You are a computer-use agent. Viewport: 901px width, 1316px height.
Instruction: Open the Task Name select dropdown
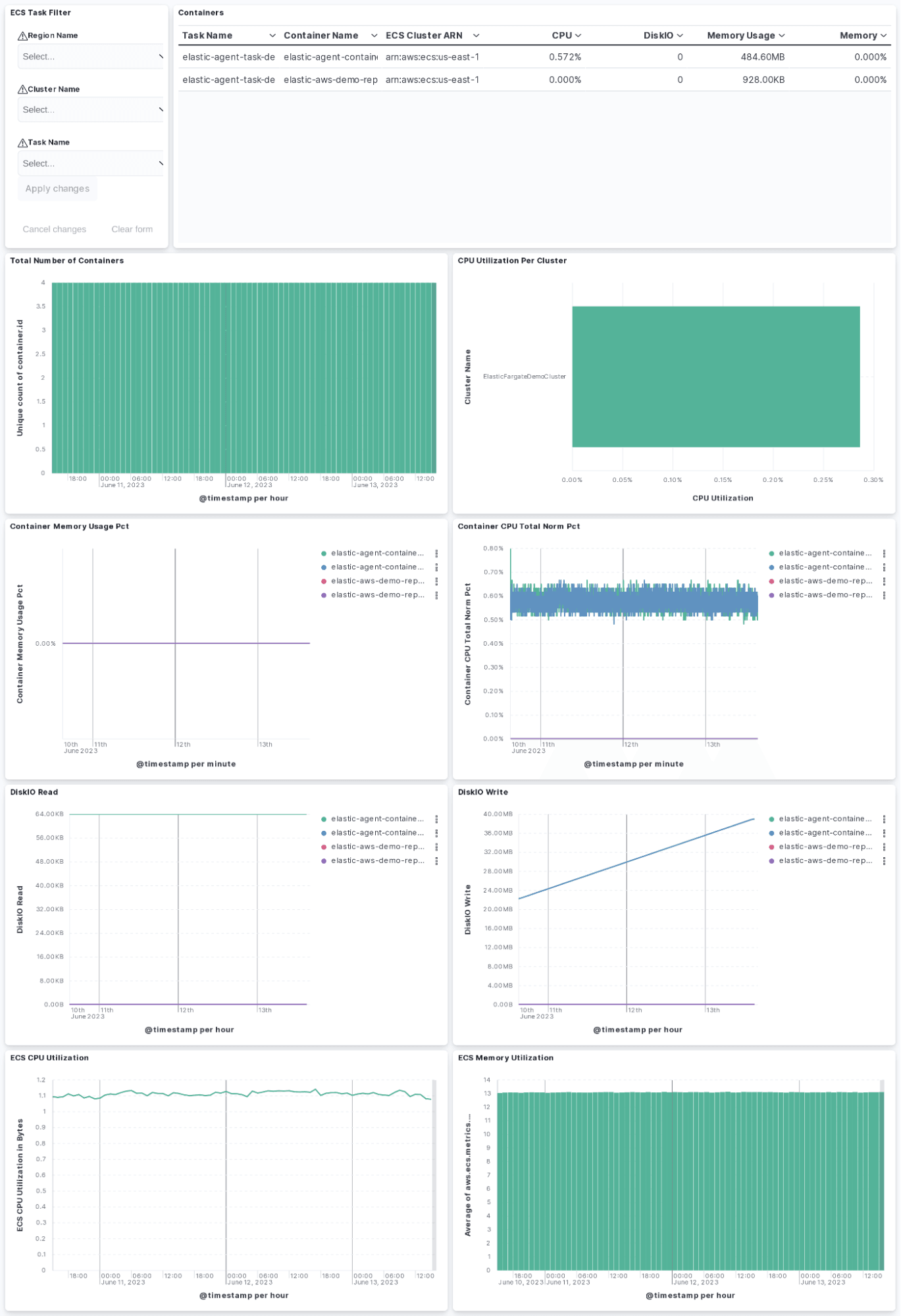click(x=91, y=163)
